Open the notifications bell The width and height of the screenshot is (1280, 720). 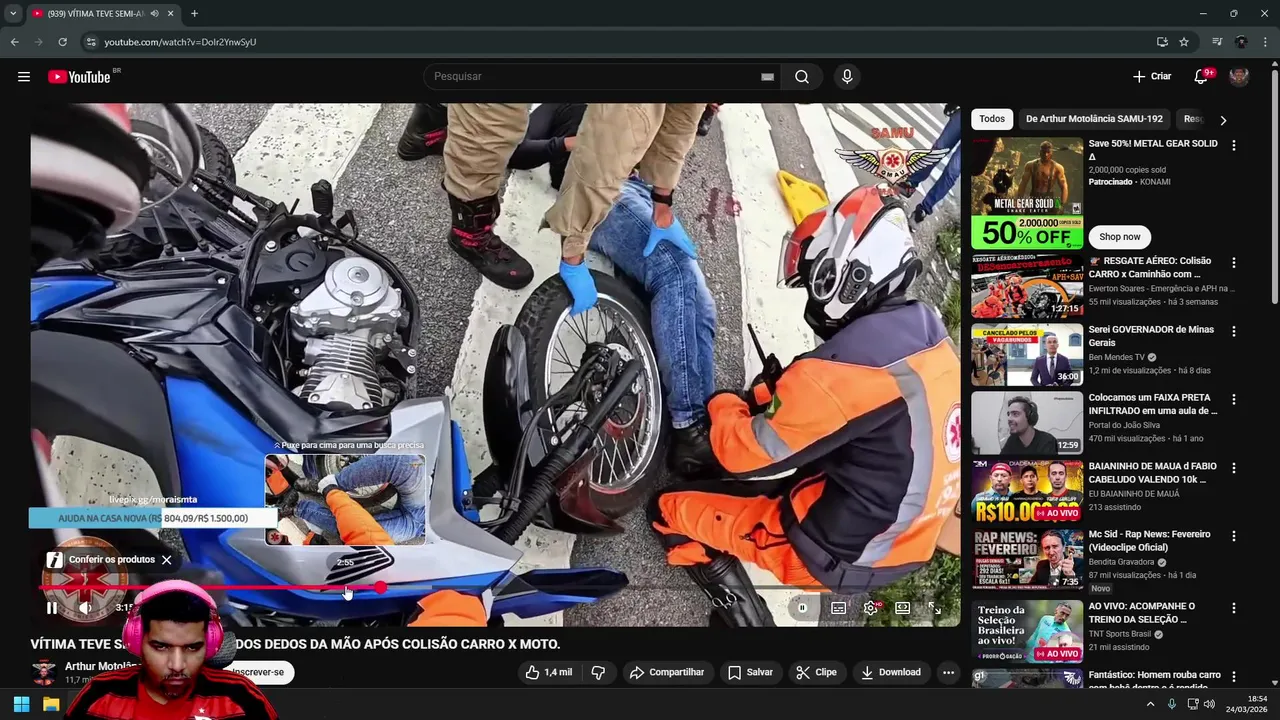pyautogui.click(x=1201, y=77)
